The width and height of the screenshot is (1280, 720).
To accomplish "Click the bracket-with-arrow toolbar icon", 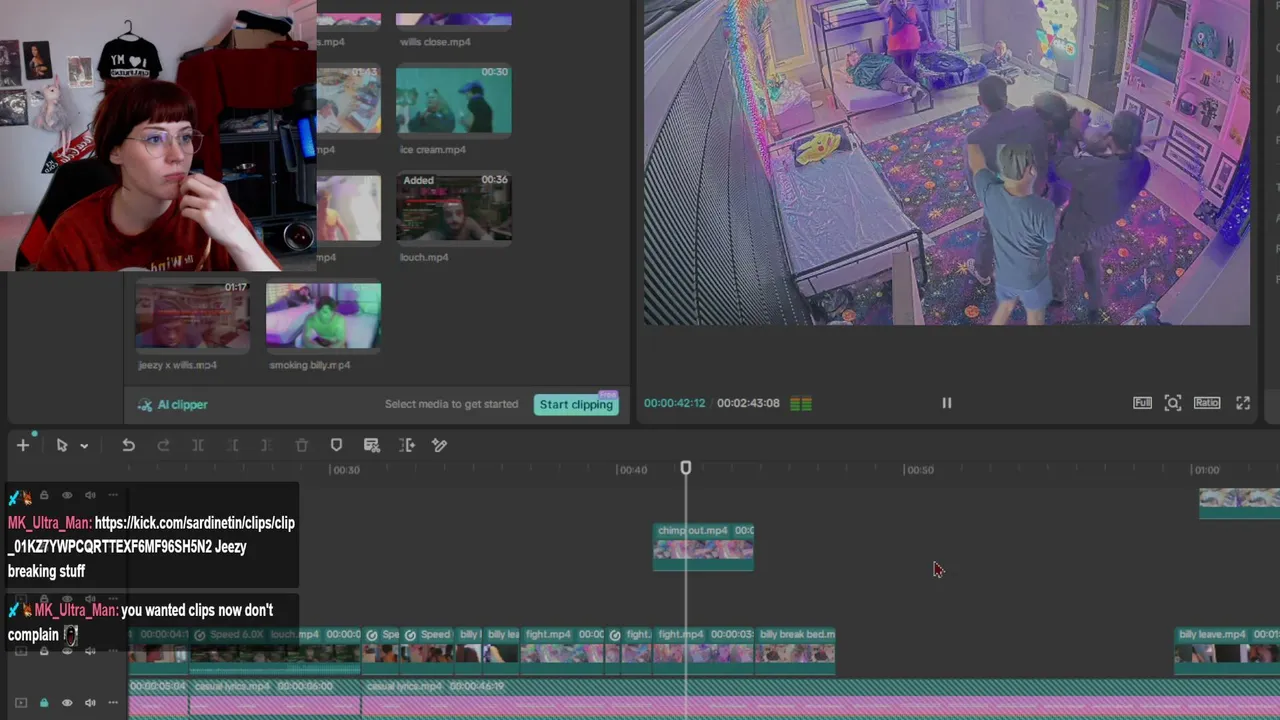I will [x=407, y=445].
